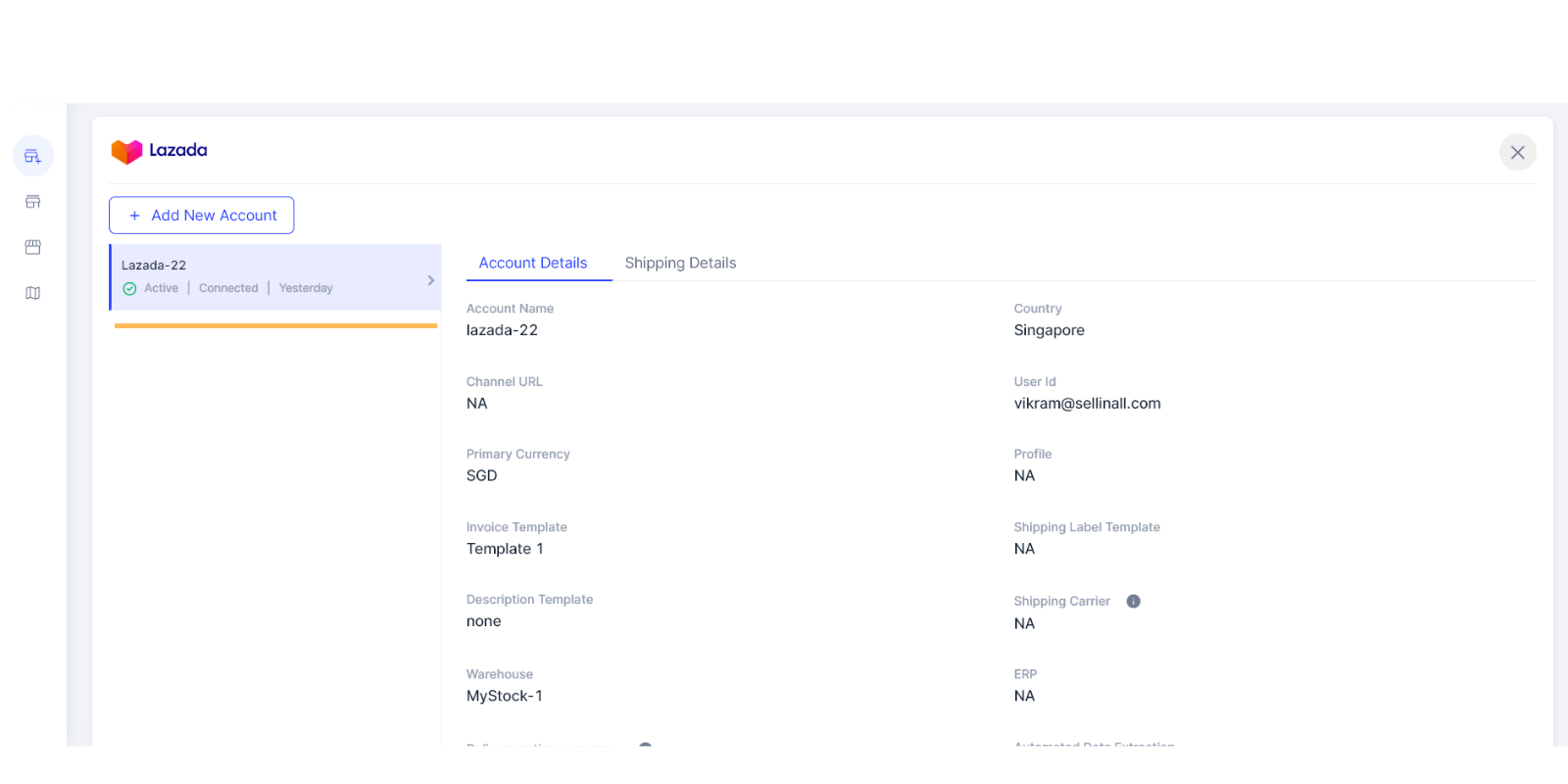The width and height of the screenshot is (1568, 784).
Task: Expand Lazada-22 account chevron
Action: 430,280
